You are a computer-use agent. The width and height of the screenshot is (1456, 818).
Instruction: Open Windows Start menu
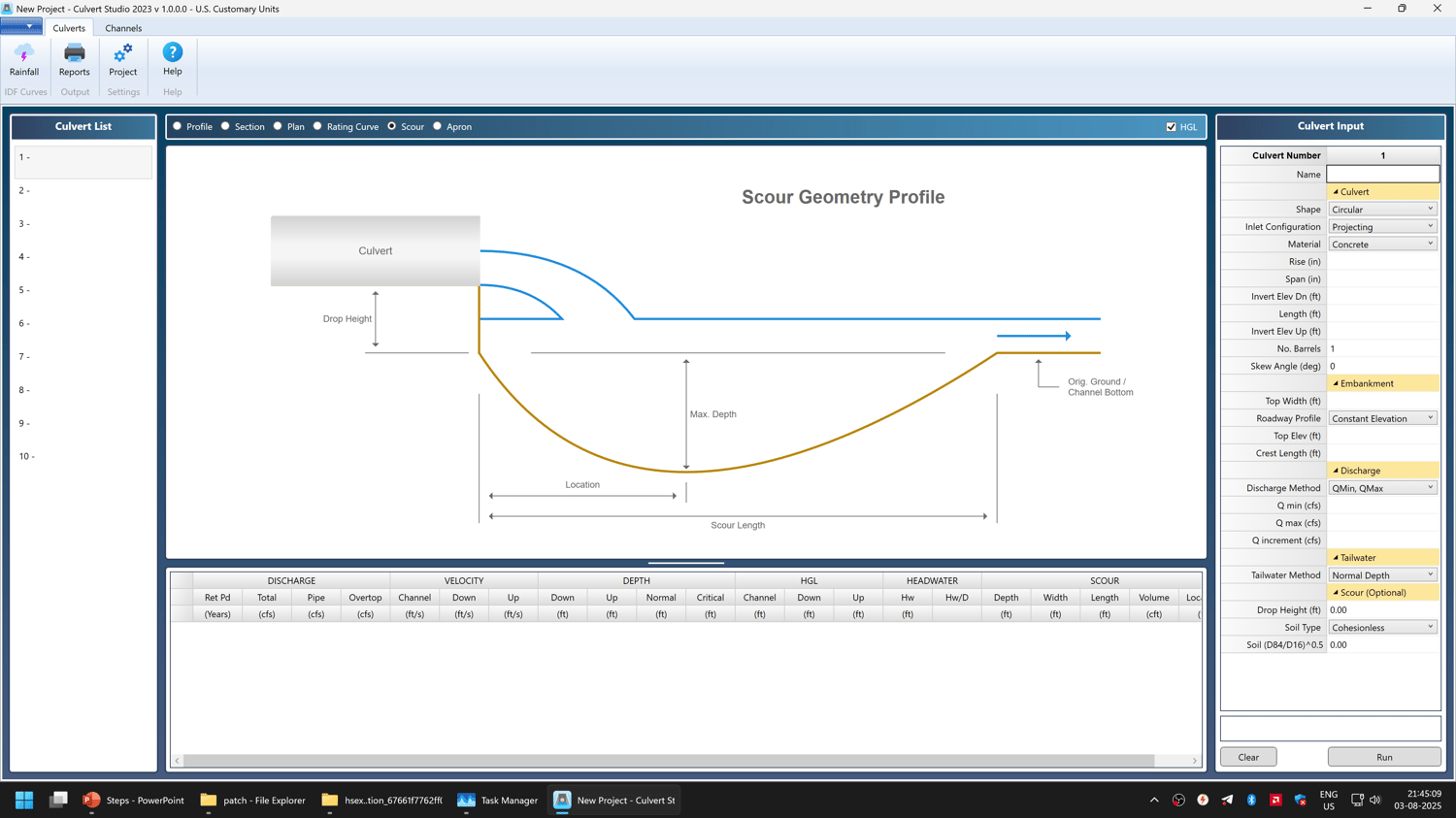point(24,800)
